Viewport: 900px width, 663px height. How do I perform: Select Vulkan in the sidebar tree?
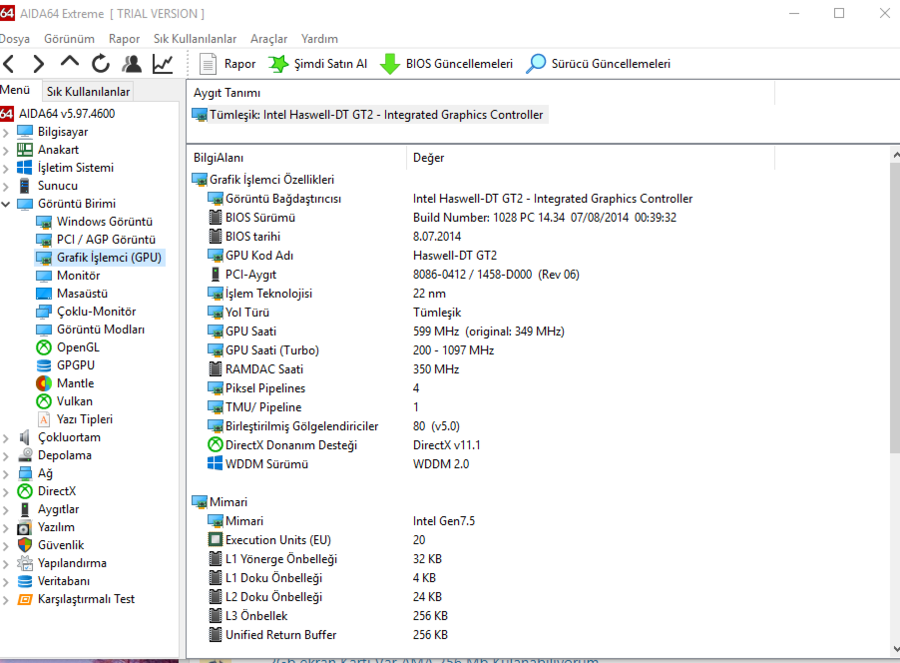click(75, 402)
